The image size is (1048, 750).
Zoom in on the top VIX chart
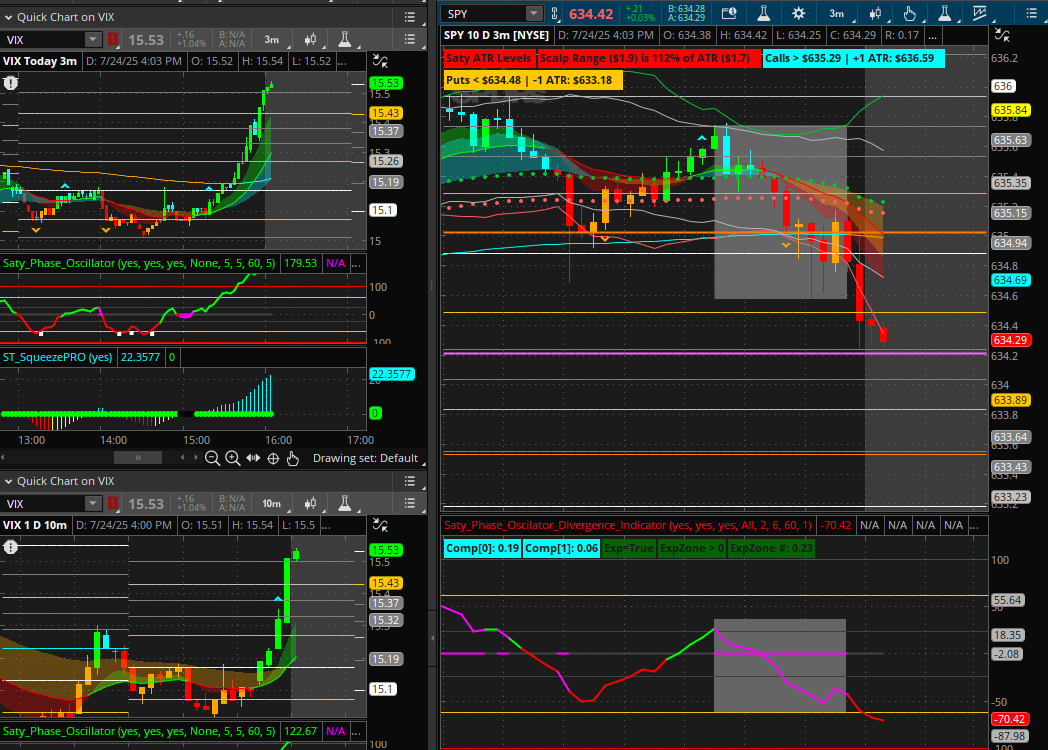point(233,459)
